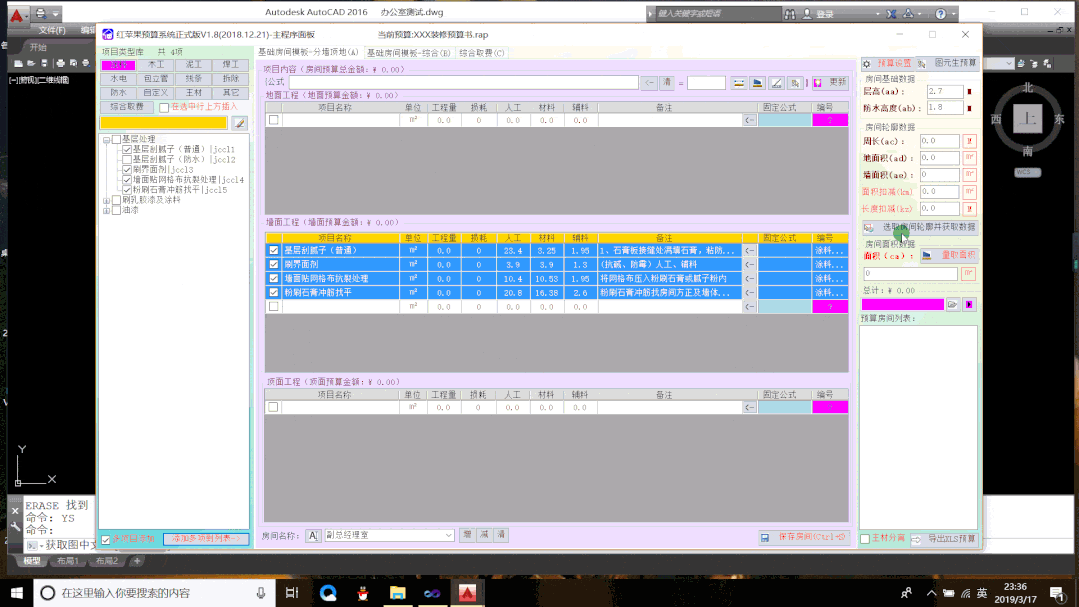Click the text 'A' icon beside 房间名称
Image resolution: width=1079 pixels, height=607 pixels.
click(x=314, y=536)
